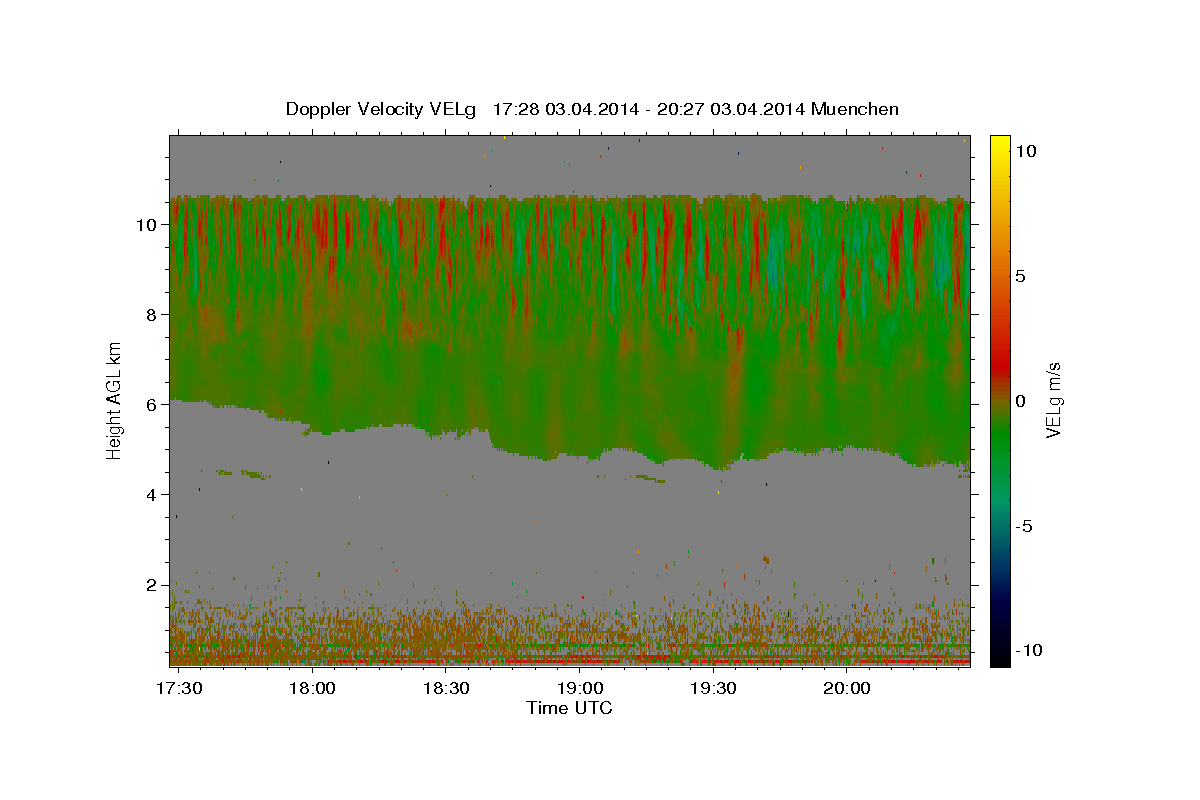Click the 19:30 time axis label
This screenshot has width=1200, height=800.
pyautogui.click(x=713, y=689)
